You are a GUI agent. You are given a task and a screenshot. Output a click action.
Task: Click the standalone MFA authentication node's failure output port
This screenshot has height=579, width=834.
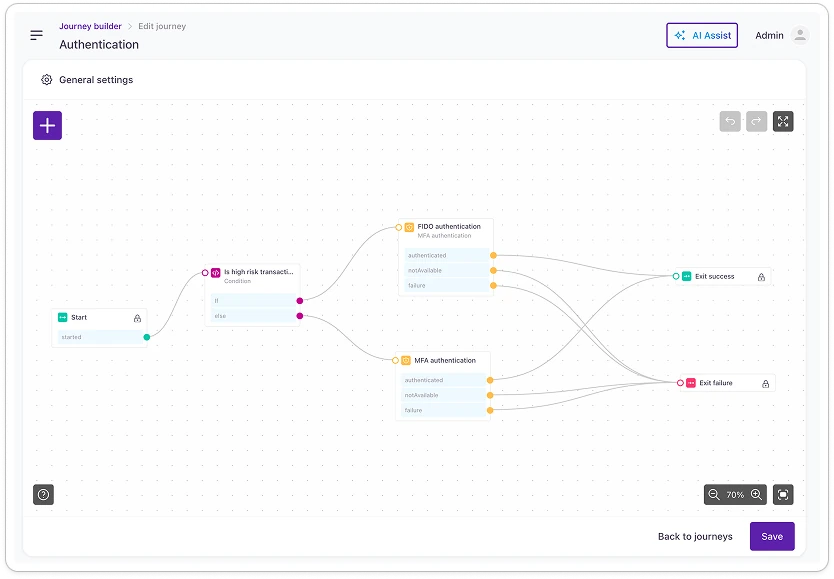pos(490,410)
